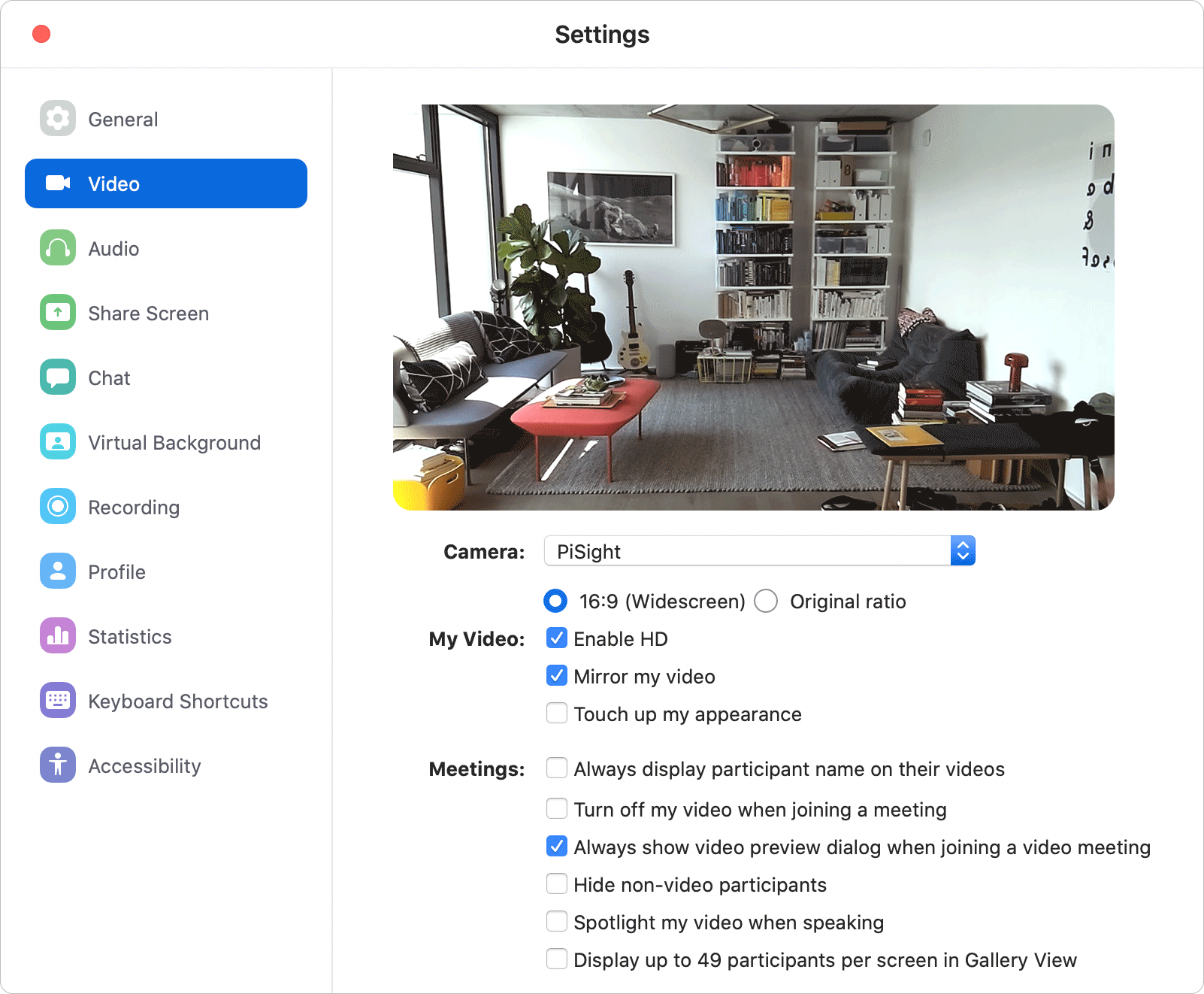
Task: Enable Turn off my video when joining
Action: click(557, 808)
